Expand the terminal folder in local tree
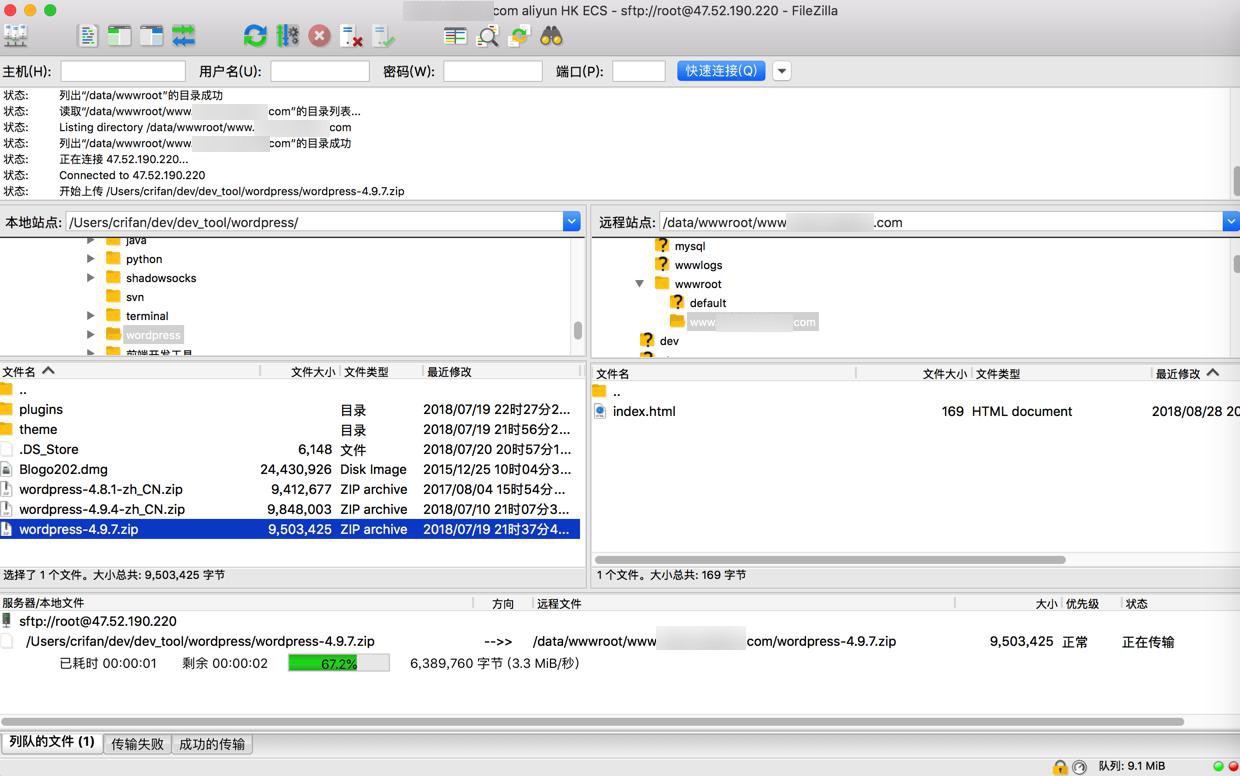 pyautogui.click(x=91, y=316)
